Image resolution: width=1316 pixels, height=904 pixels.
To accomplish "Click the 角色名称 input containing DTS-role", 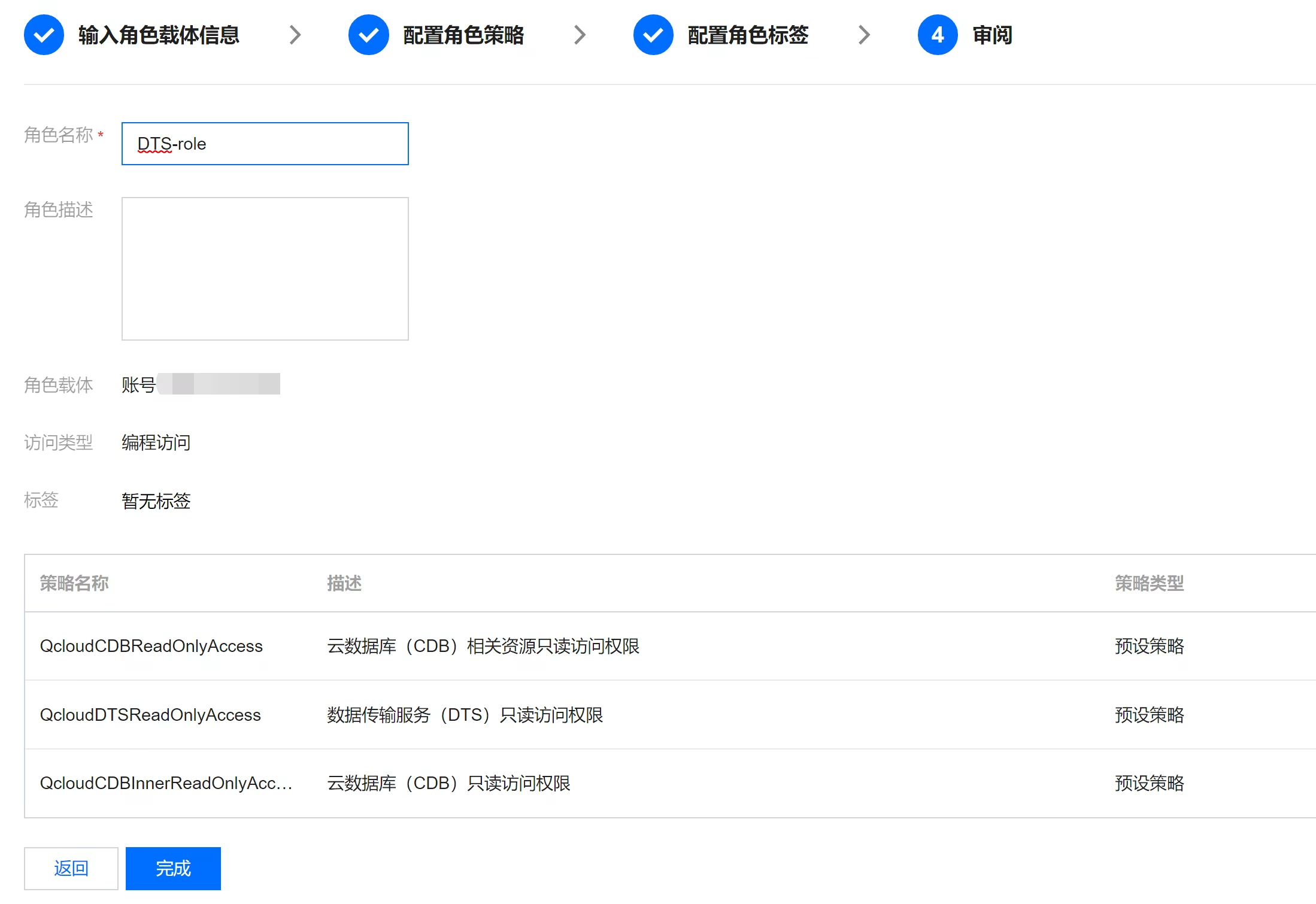I will coord(265,144).
